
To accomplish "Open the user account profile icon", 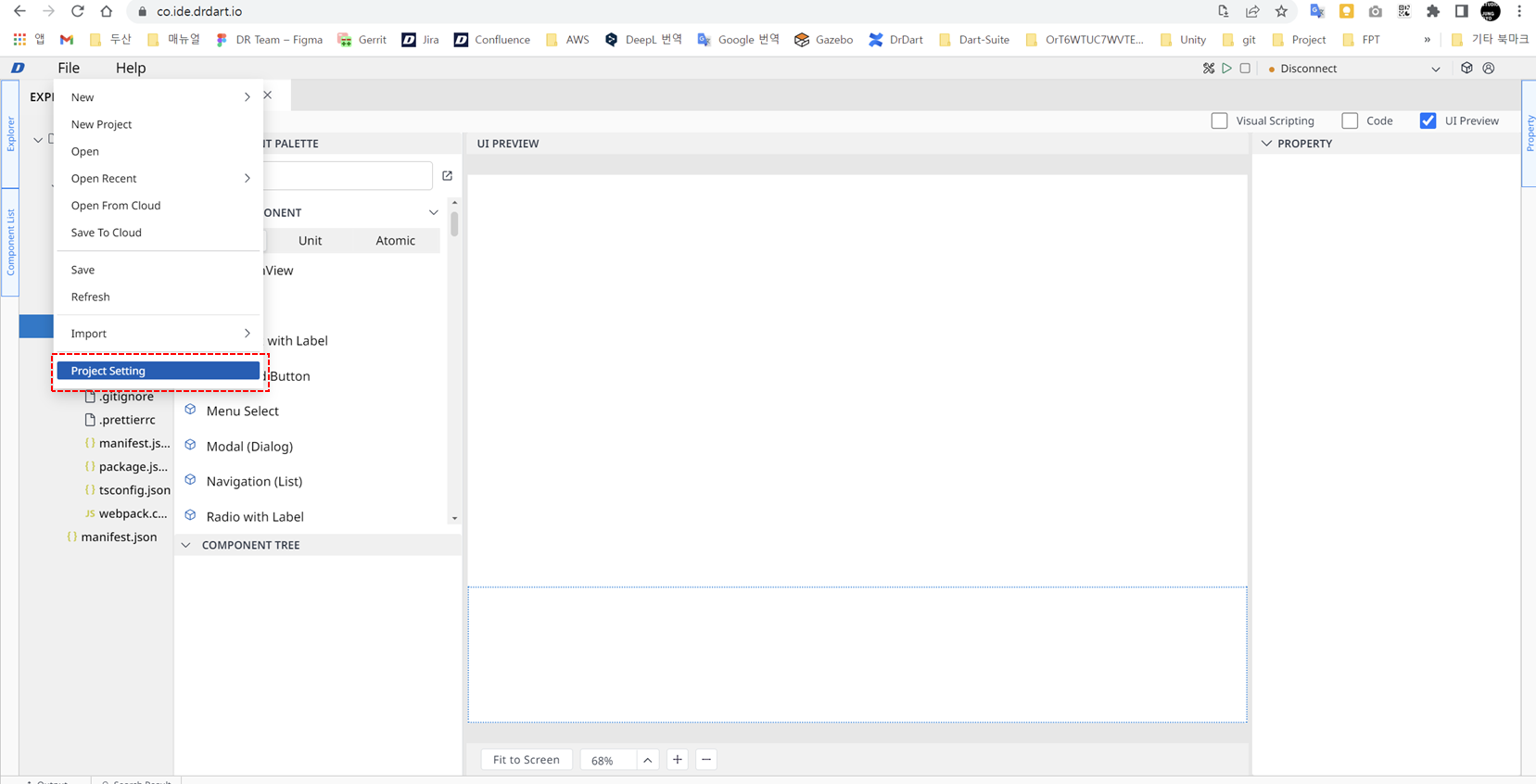I will [x=1489, y=69].
